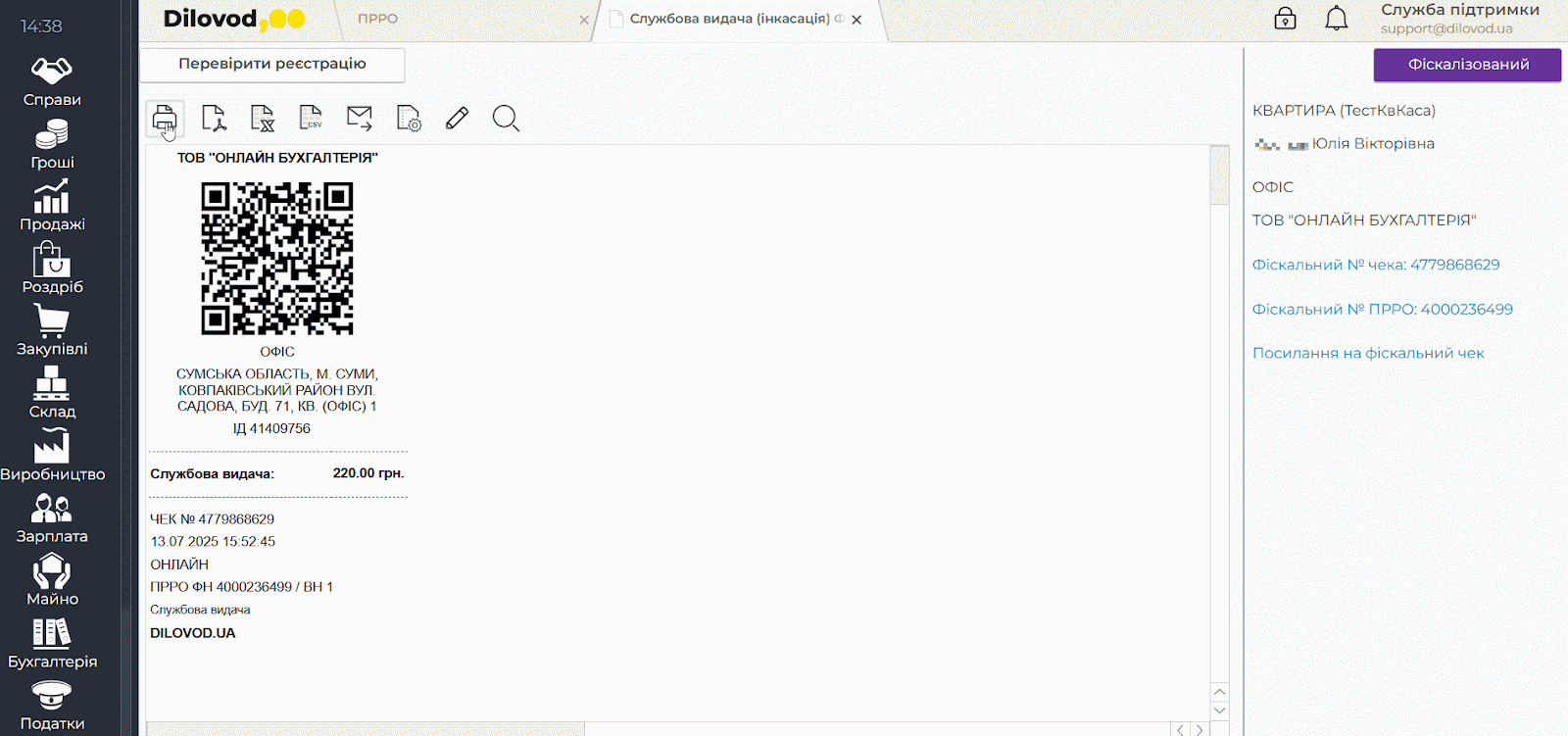
Task: Export the receipt to Excel
Action: (x=262, y=119)
